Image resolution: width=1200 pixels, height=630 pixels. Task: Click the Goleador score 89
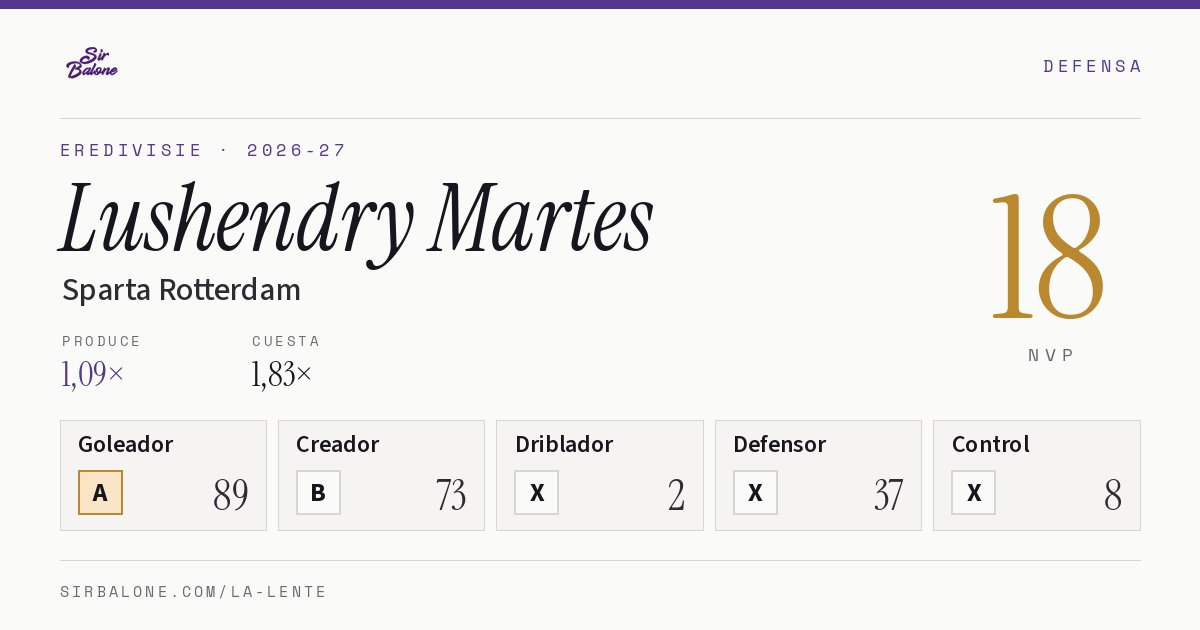(x=230, y=495)
